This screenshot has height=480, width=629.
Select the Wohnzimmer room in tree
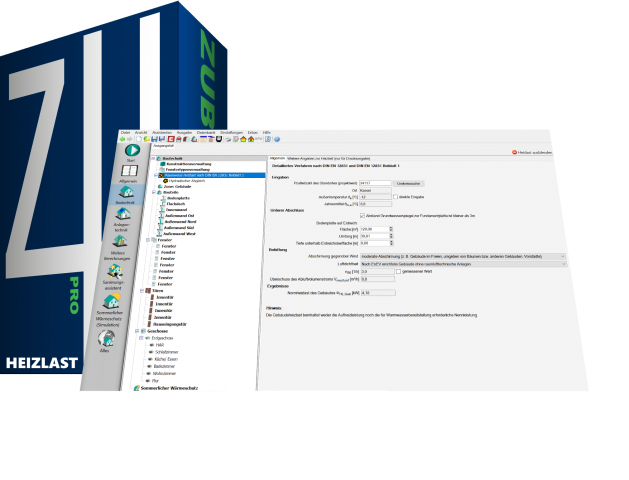pyautogui.click(x=164, y=374)
